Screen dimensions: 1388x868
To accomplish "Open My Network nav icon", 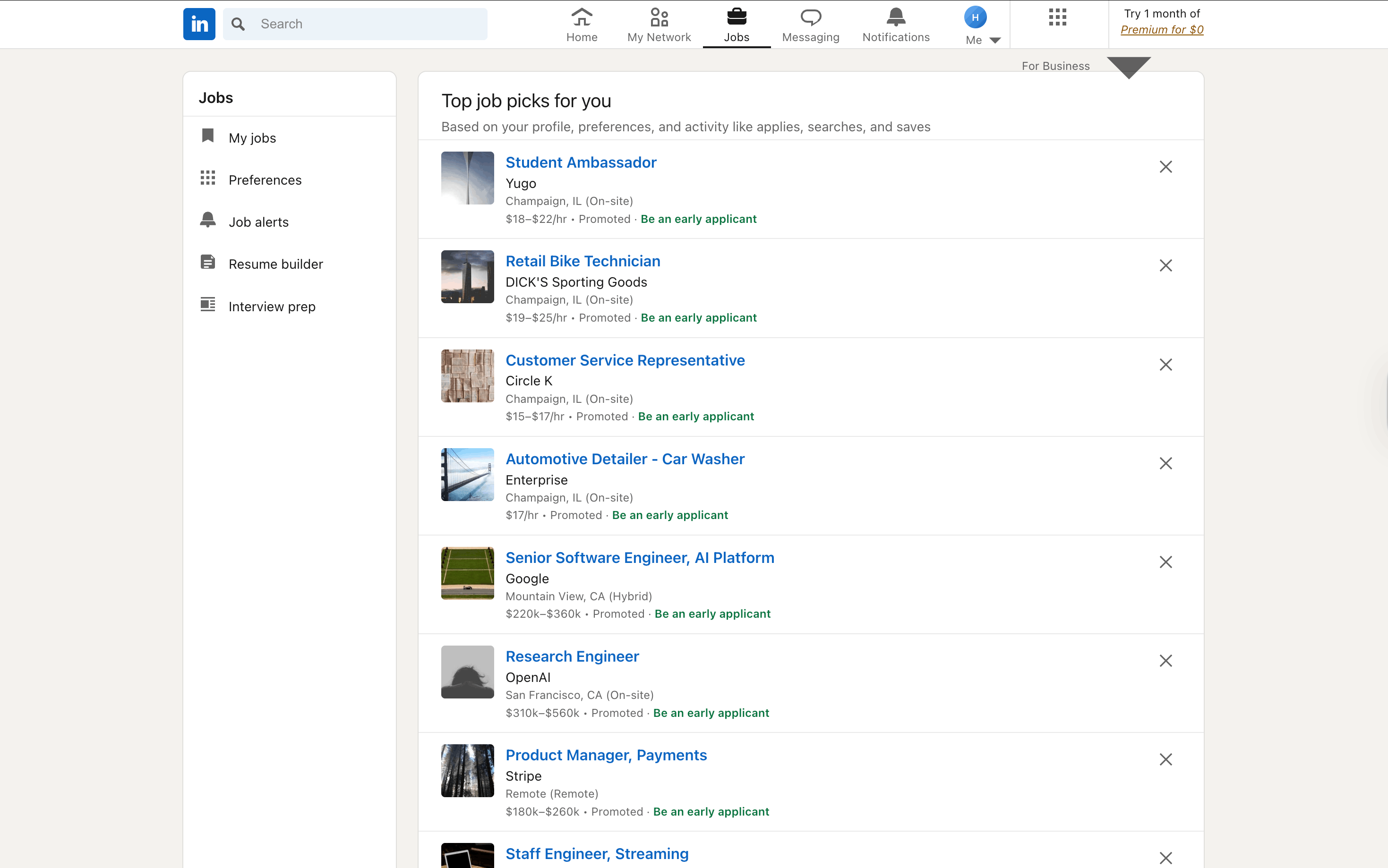I will pos(659,17).
